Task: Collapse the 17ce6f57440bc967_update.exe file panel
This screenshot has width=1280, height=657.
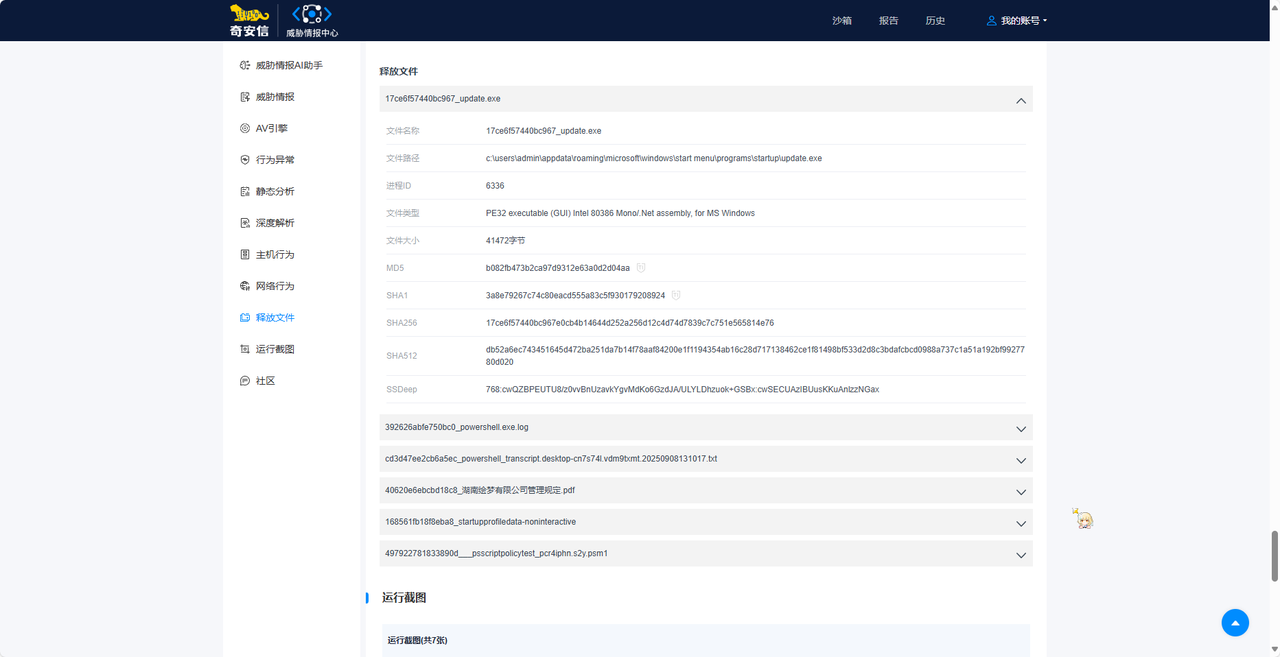Action: click(x=1020, y=100)
